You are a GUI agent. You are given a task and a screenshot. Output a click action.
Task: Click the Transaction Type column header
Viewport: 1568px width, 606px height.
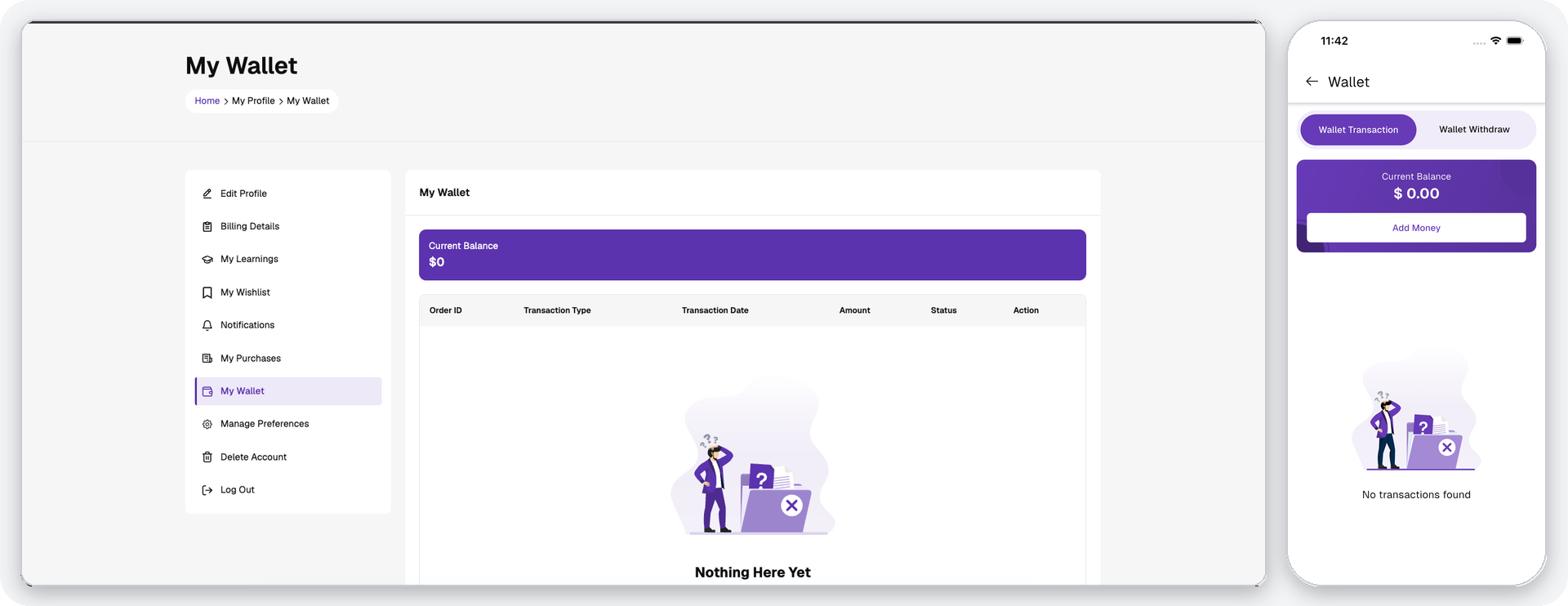click(x=557, y=310)
